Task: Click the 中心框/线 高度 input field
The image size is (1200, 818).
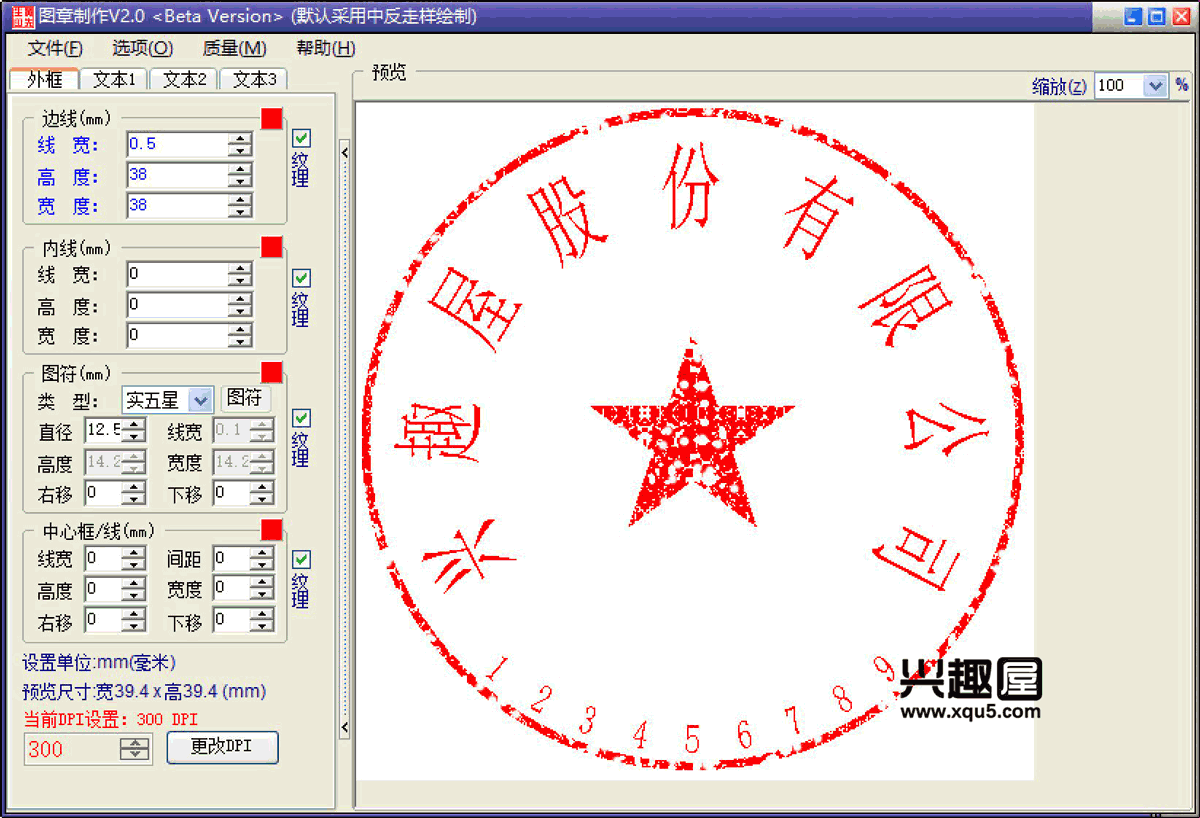Action: pos(103,589)
